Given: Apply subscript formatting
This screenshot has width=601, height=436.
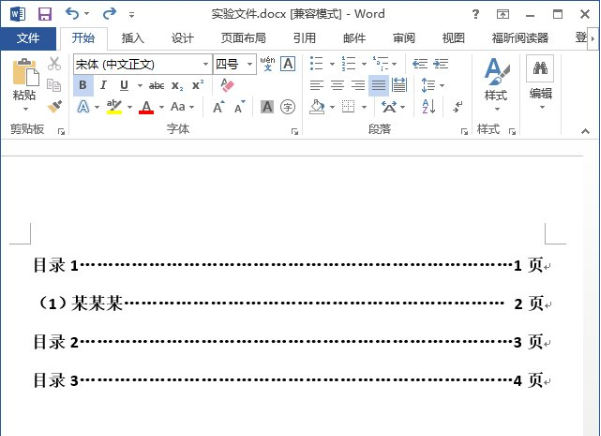Looking at the screenshot, I should pyautogui.click(x=177, y=85).
